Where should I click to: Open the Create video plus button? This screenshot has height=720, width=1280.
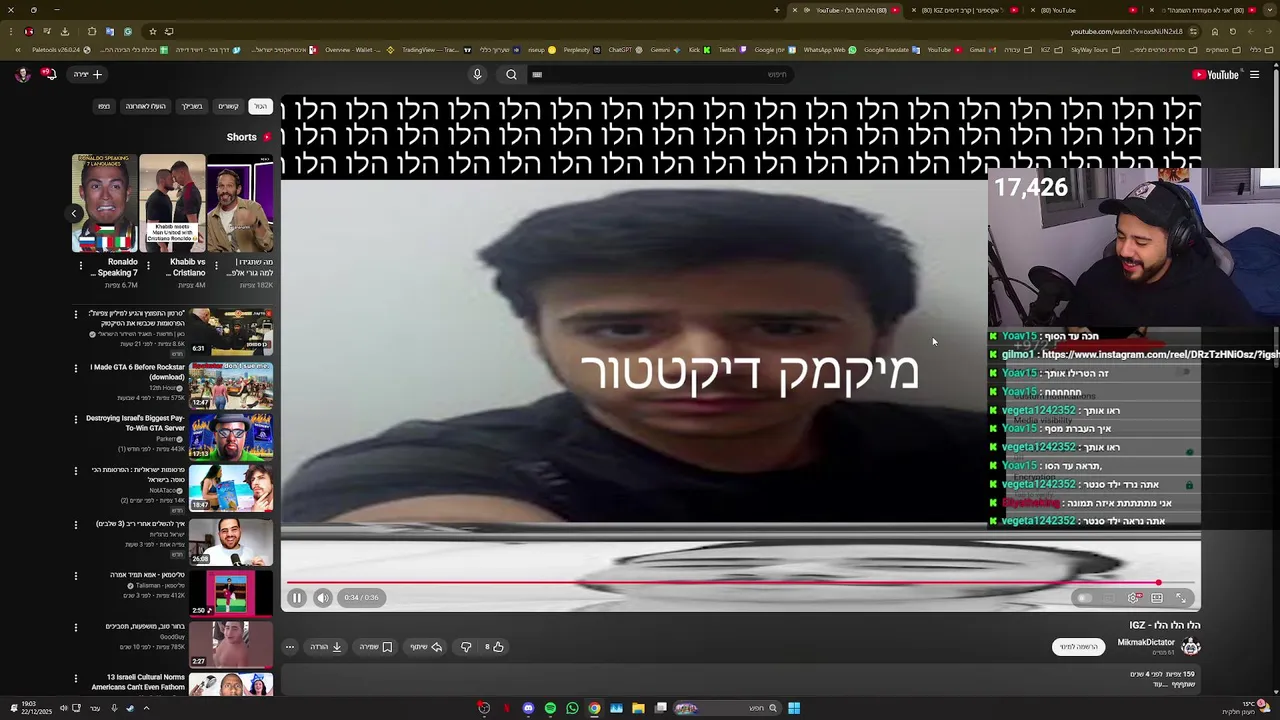(89, 74)
